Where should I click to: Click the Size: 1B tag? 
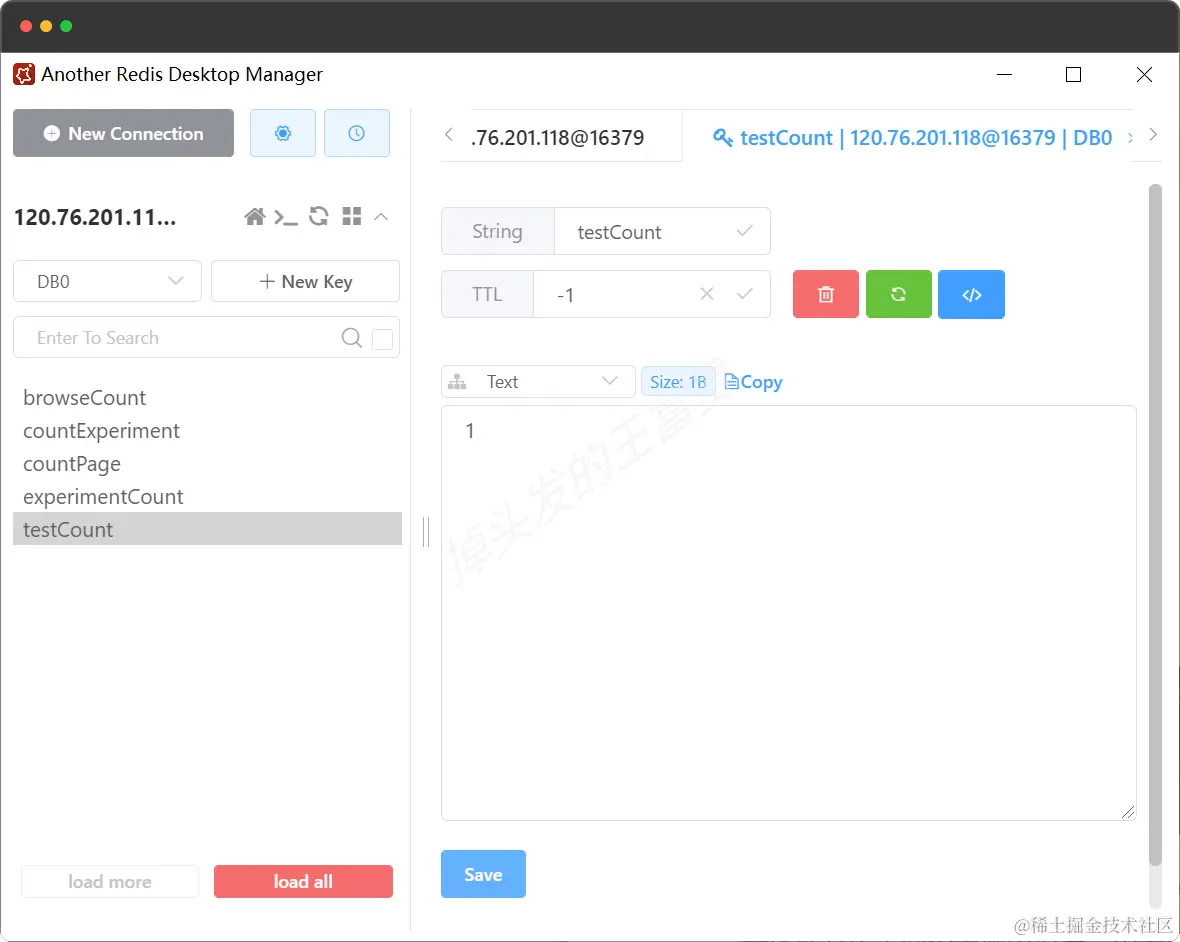pos(678,381)
